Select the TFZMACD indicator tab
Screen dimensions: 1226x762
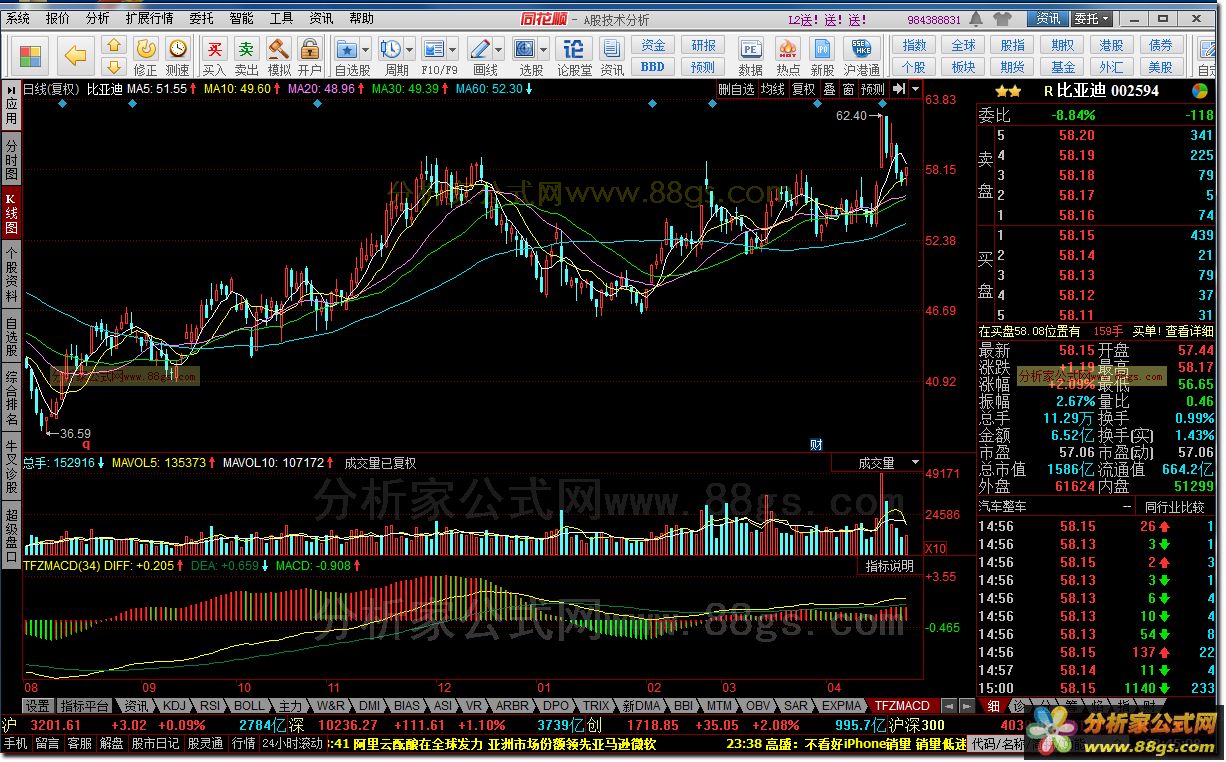point(901,706)
